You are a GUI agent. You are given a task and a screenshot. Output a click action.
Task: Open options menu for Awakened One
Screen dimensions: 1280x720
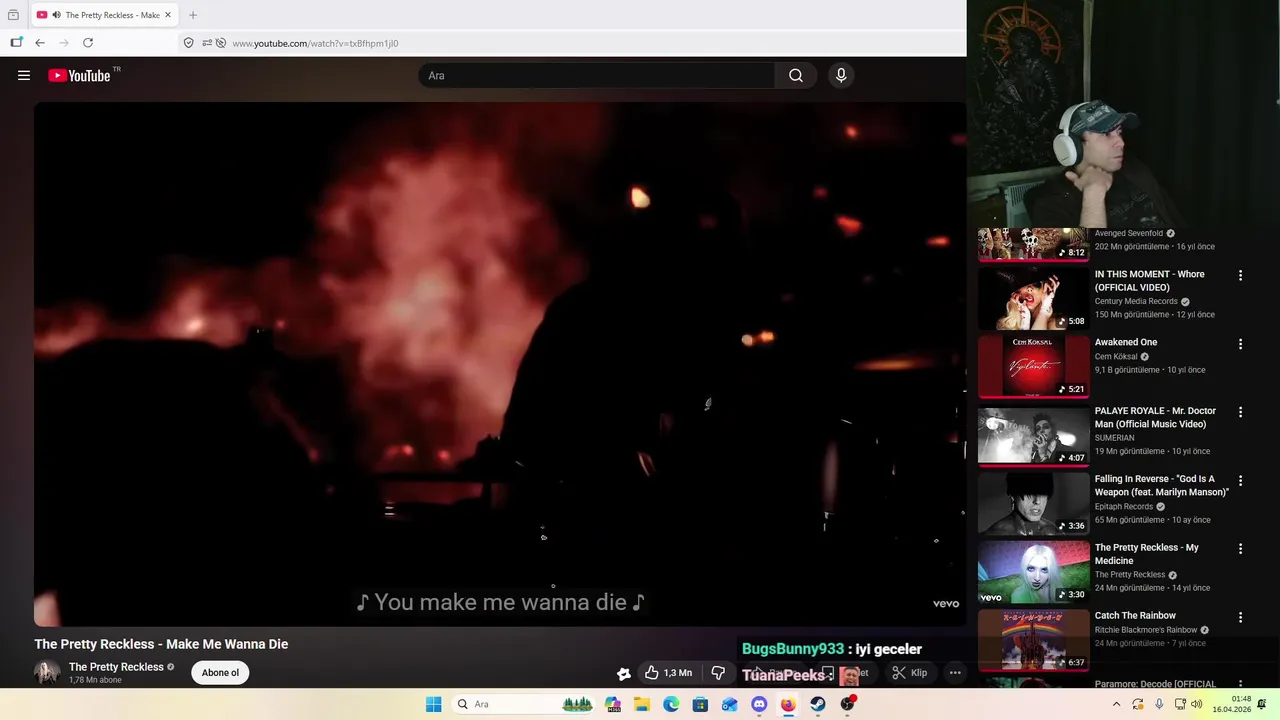[1240, 343]
